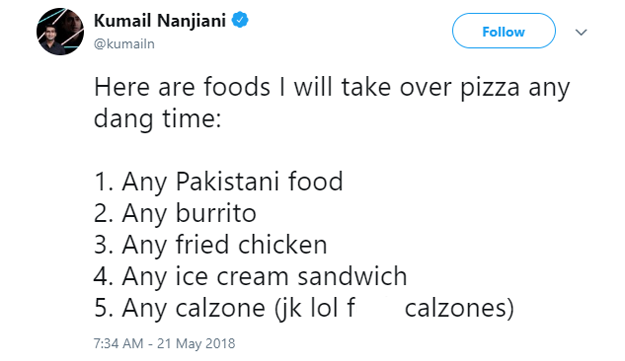This screenshot has width=625, height=361.
Task: Click the closing word 'calzones)'
Action: coord(459,308)
